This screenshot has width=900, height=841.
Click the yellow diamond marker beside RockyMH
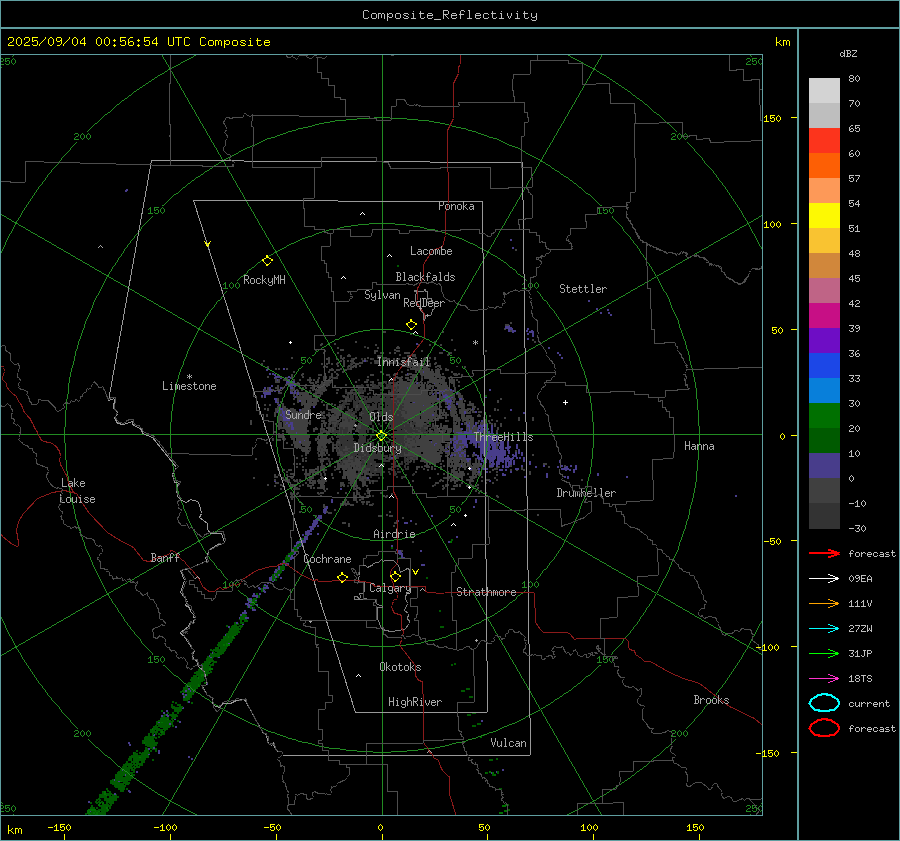(x=267, y=261)
